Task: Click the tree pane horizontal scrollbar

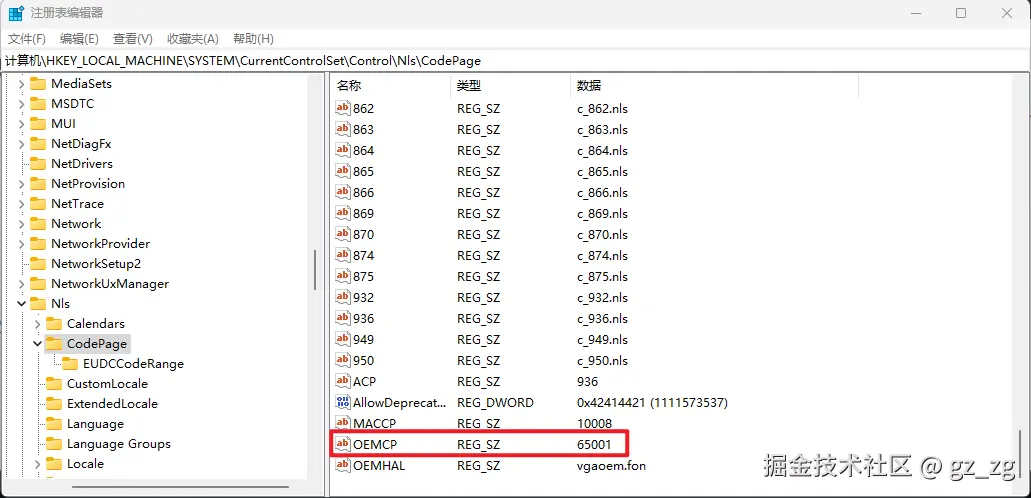Action: click(180, 487)
